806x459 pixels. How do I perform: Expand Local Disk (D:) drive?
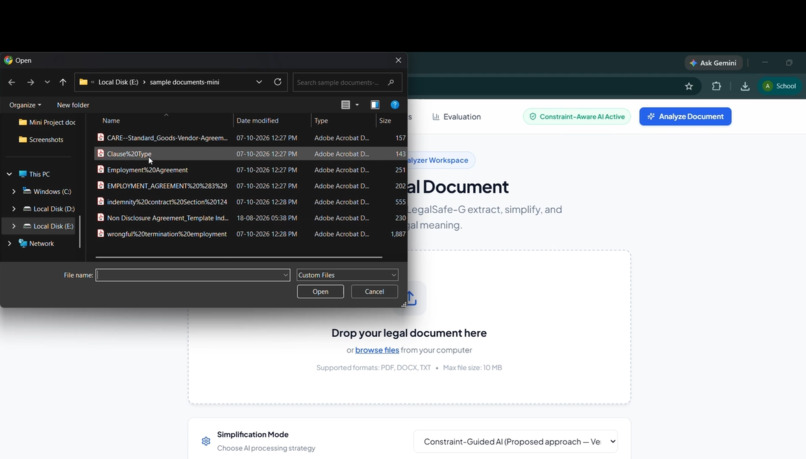pos(14,209)
